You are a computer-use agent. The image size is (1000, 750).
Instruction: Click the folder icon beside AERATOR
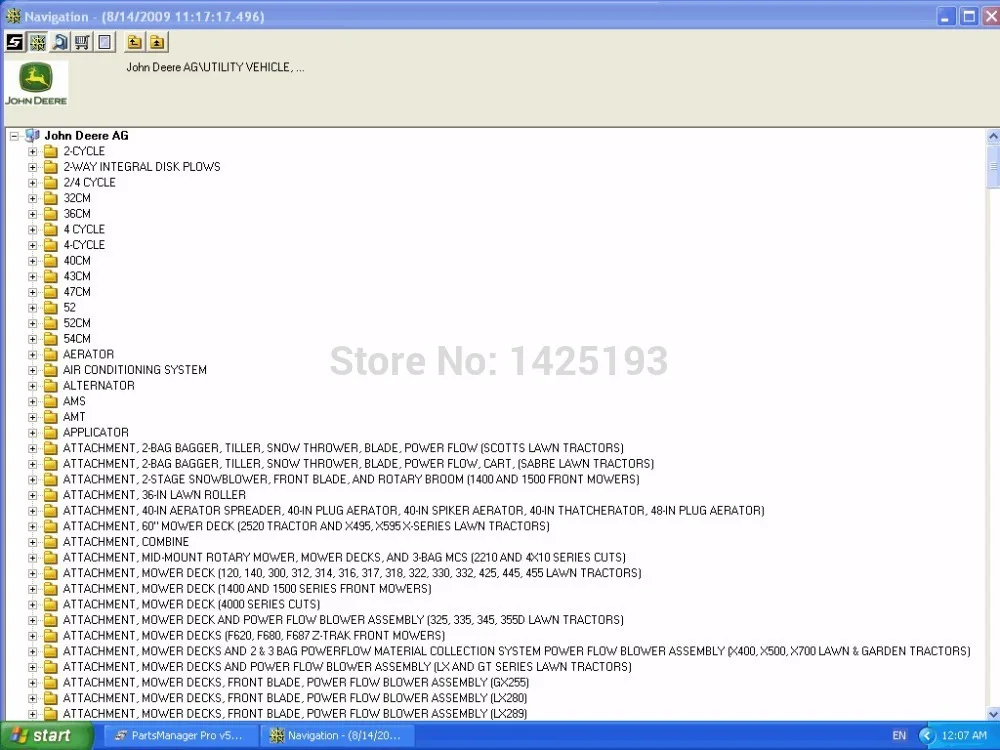[51, 355]
